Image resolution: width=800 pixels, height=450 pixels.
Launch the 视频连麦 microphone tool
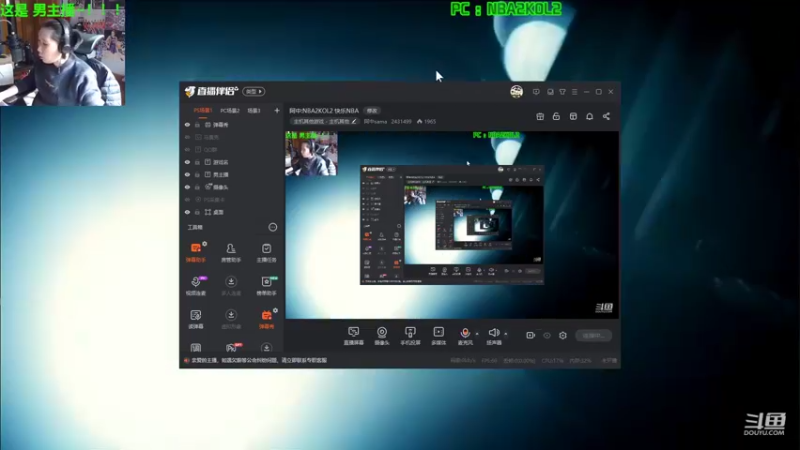click(x=195, y=286)
